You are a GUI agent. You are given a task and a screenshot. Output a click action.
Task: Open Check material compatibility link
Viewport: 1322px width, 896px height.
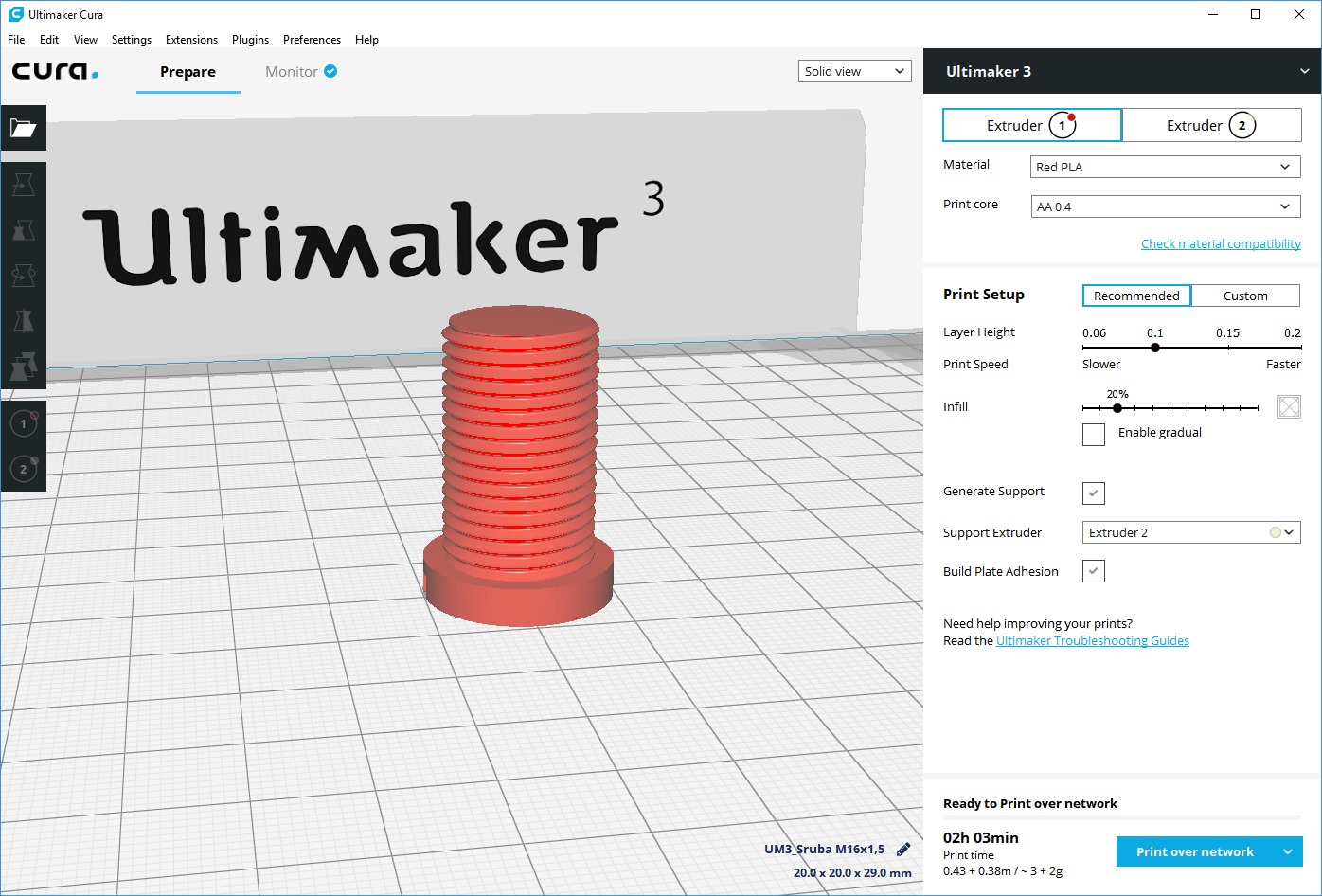point(1221,243)
